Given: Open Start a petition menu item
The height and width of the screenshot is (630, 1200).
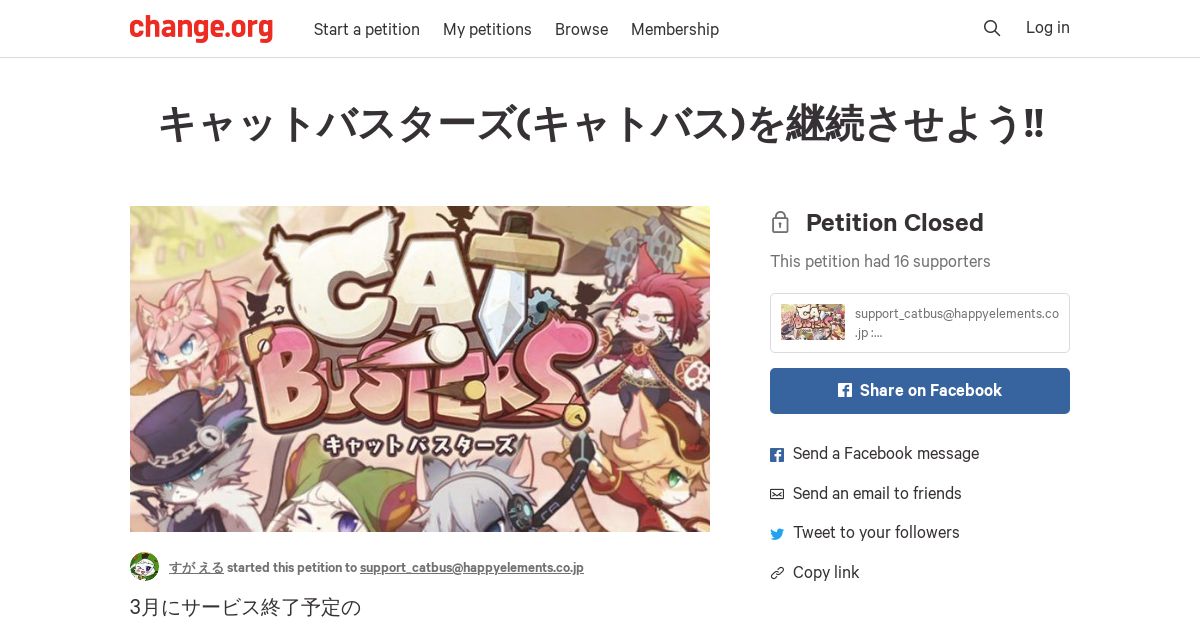Looking at the screenshot, I should (367, 29).
